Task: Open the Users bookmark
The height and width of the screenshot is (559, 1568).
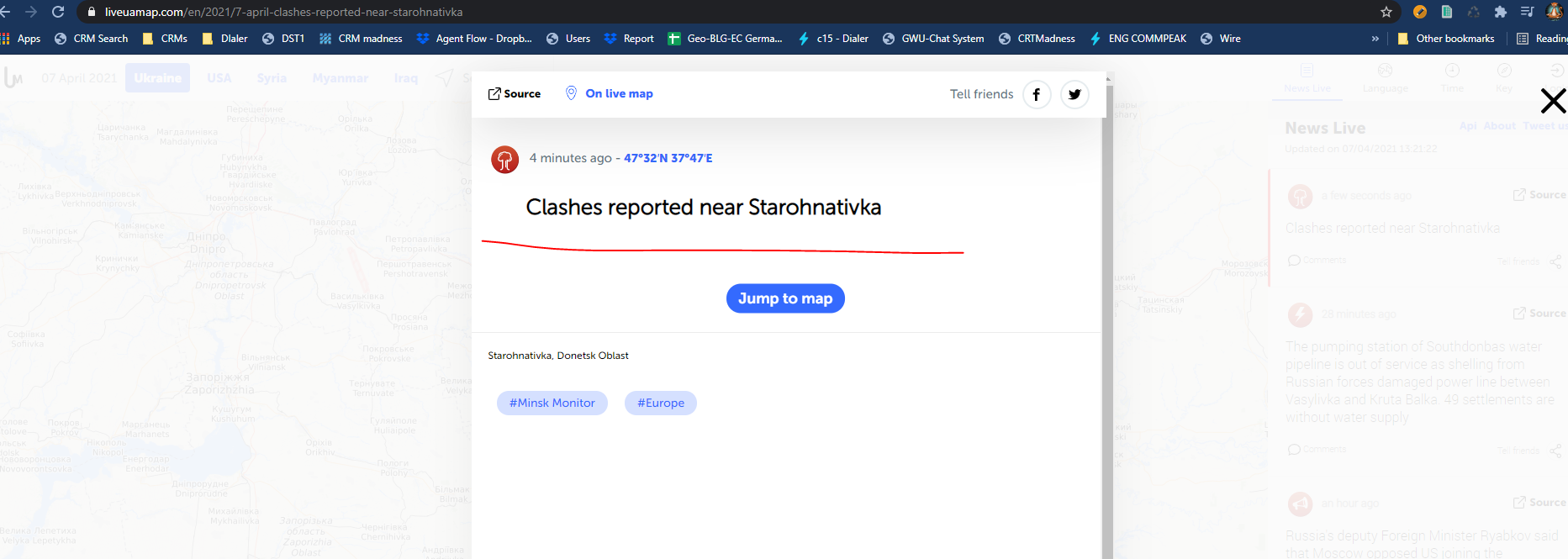Action: tap(568, 39)
